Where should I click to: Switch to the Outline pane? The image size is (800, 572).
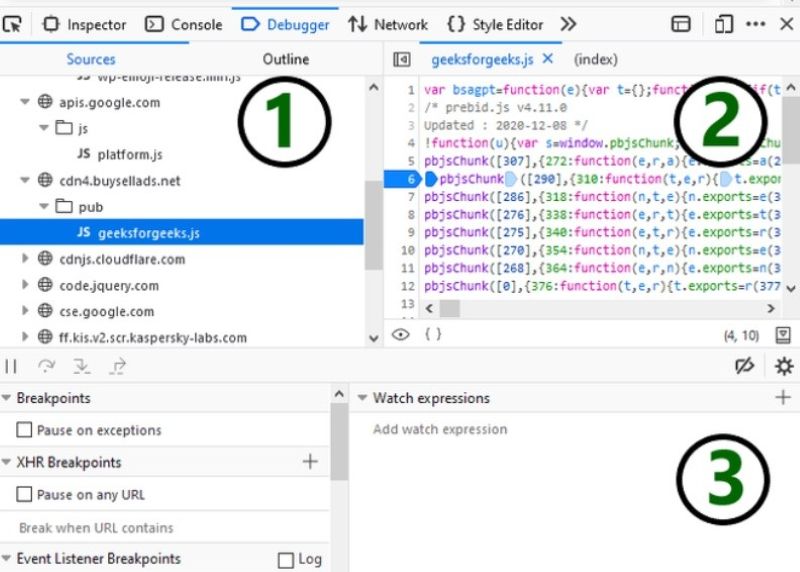286,59
